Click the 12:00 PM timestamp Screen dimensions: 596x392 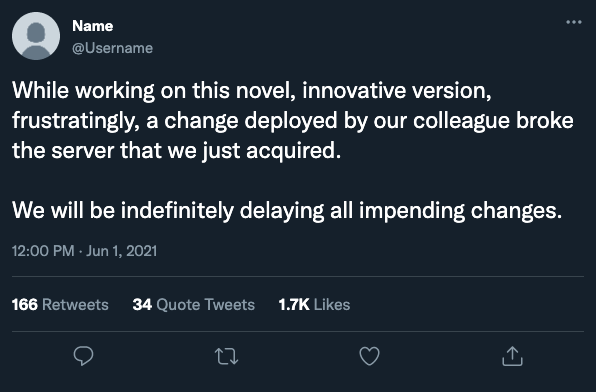click(43, 251)
